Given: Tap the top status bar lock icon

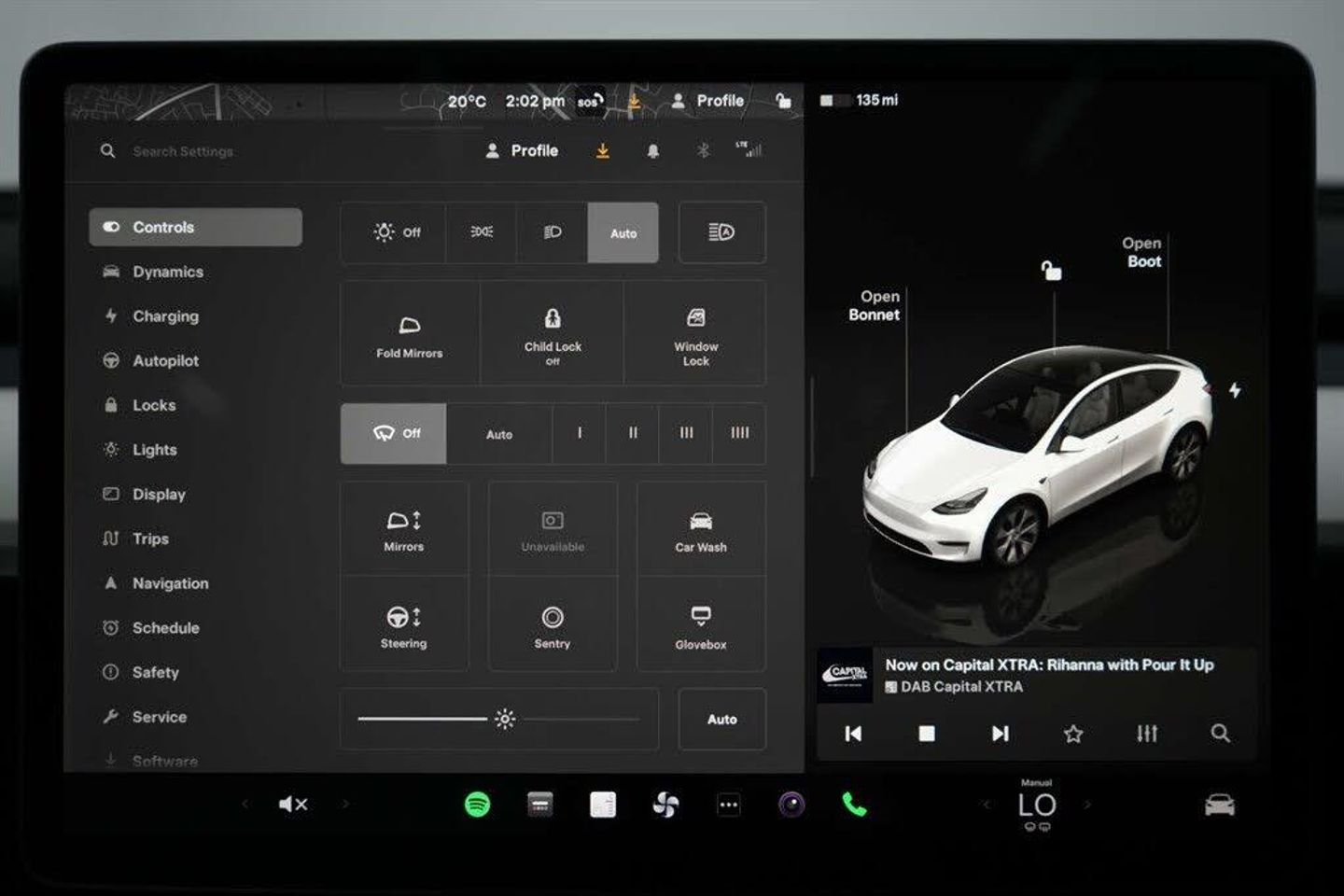Looking at the screenshot, I should (784, 100).
